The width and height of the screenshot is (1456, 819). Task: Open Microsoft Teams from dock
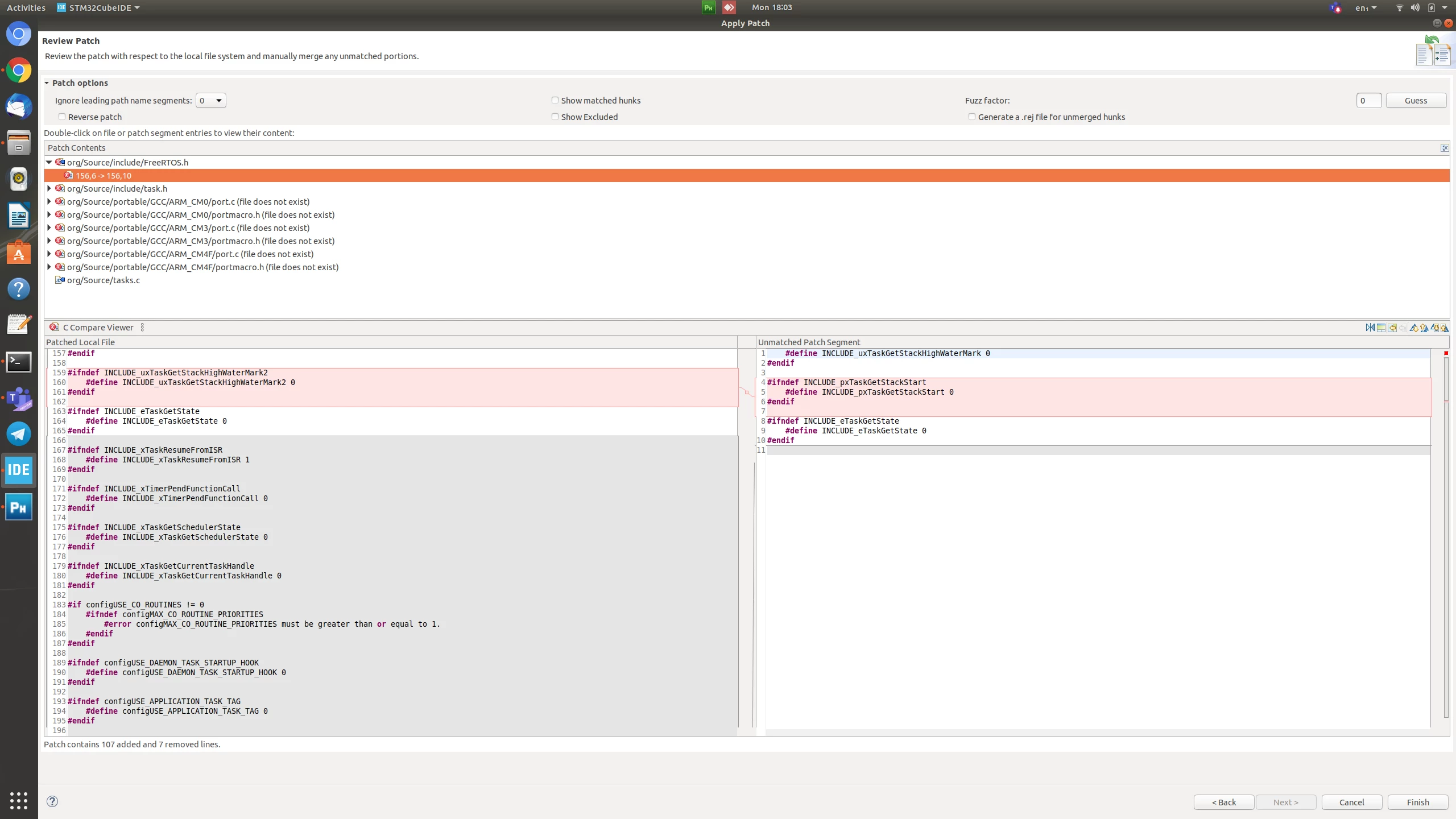tap(19, 398)
